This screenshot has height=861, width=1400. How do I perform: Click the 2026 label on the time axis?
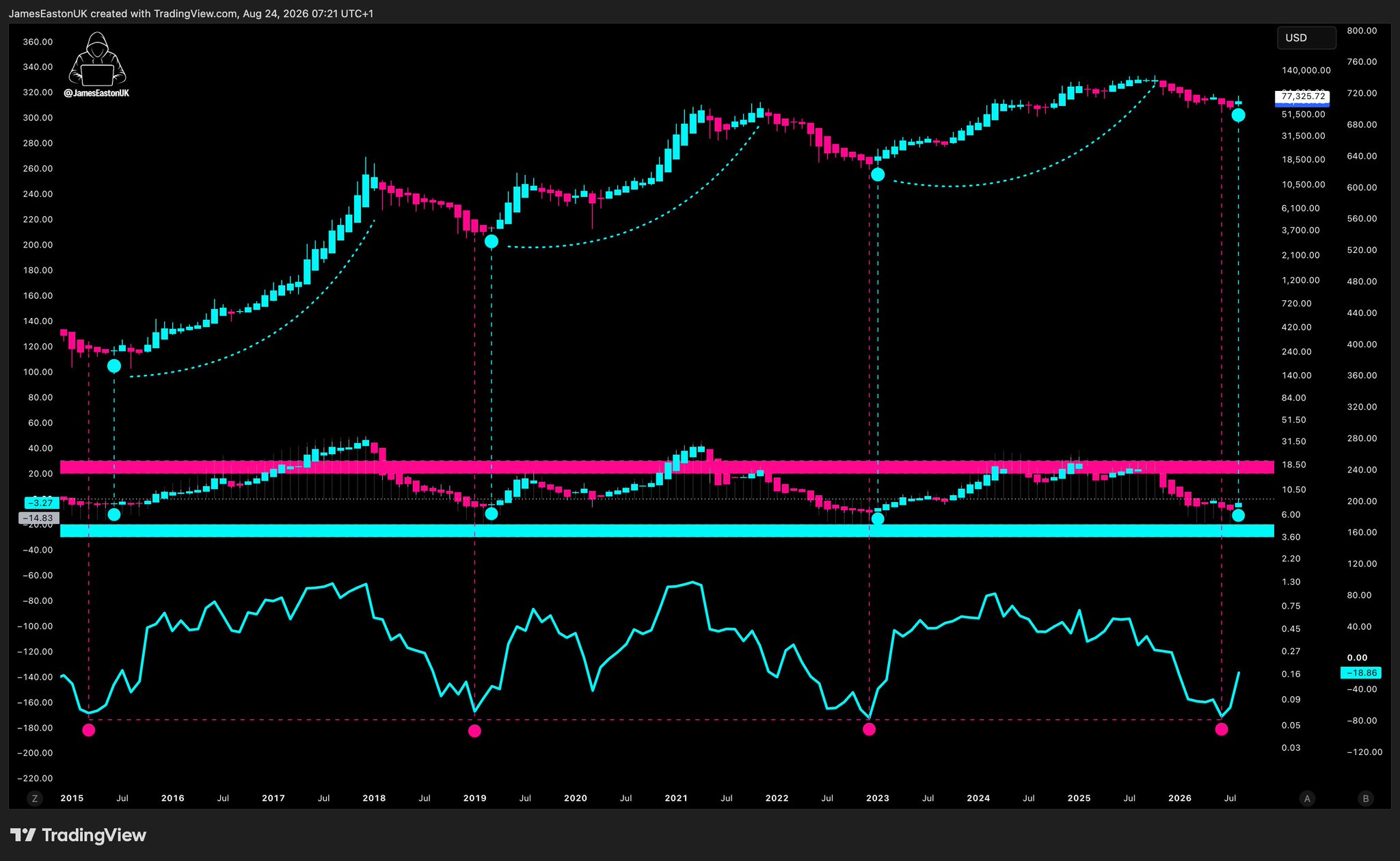click(1180, 798)
